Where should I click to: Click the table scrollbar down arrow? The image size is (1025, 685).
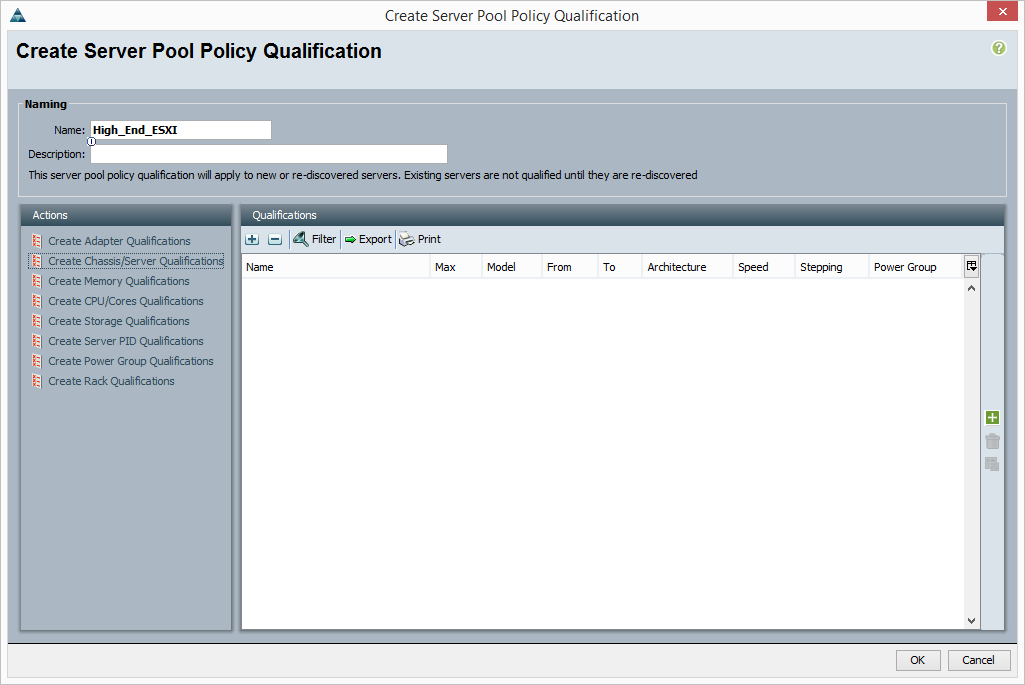click(x=971, y=621)
